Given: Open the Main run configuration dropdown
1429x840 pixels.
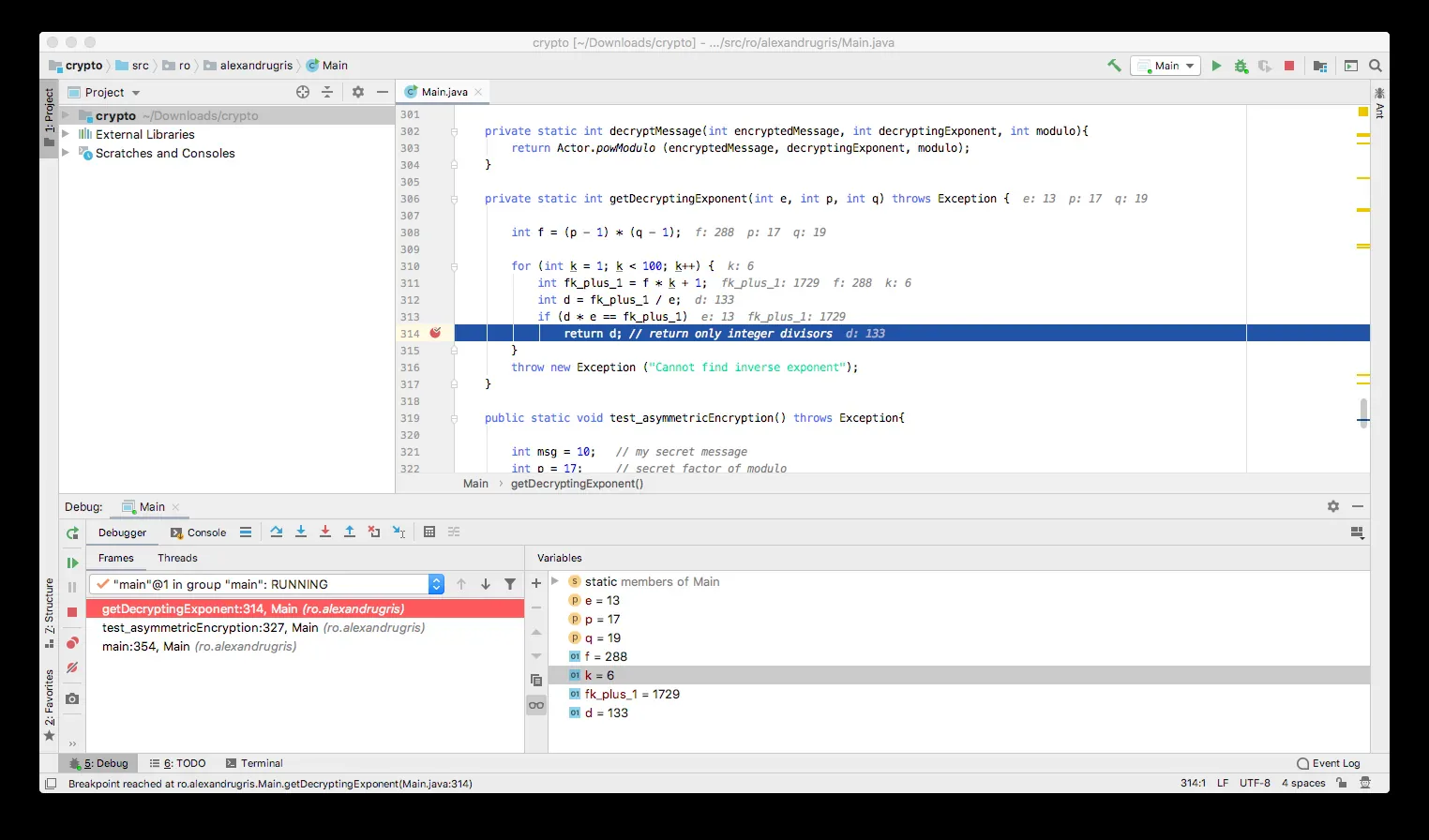Looking at the screenshot, I should (x=1166, y=66).
